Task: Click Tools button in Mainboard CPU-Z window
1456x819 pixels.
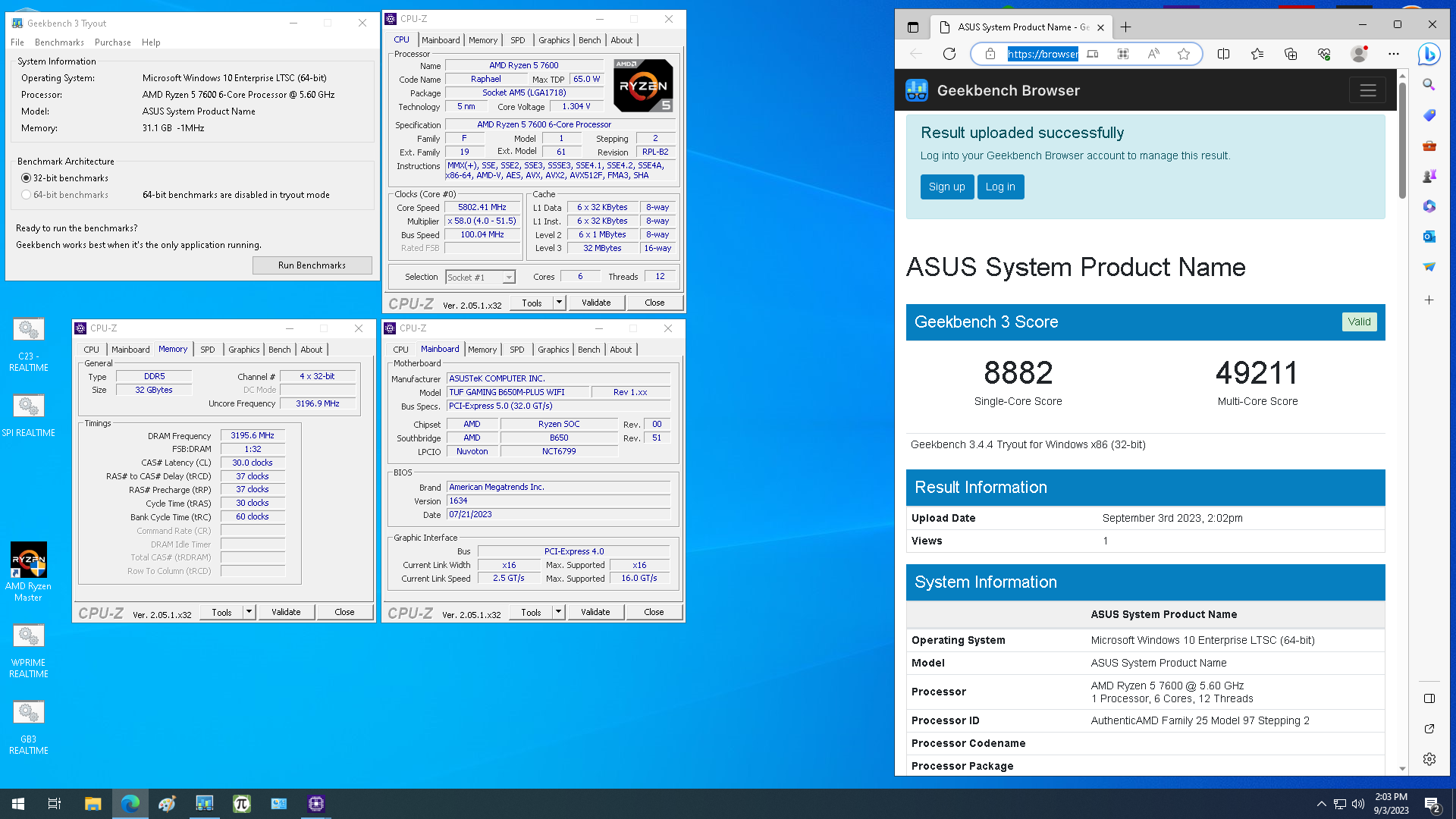Action: click(531, 612)
